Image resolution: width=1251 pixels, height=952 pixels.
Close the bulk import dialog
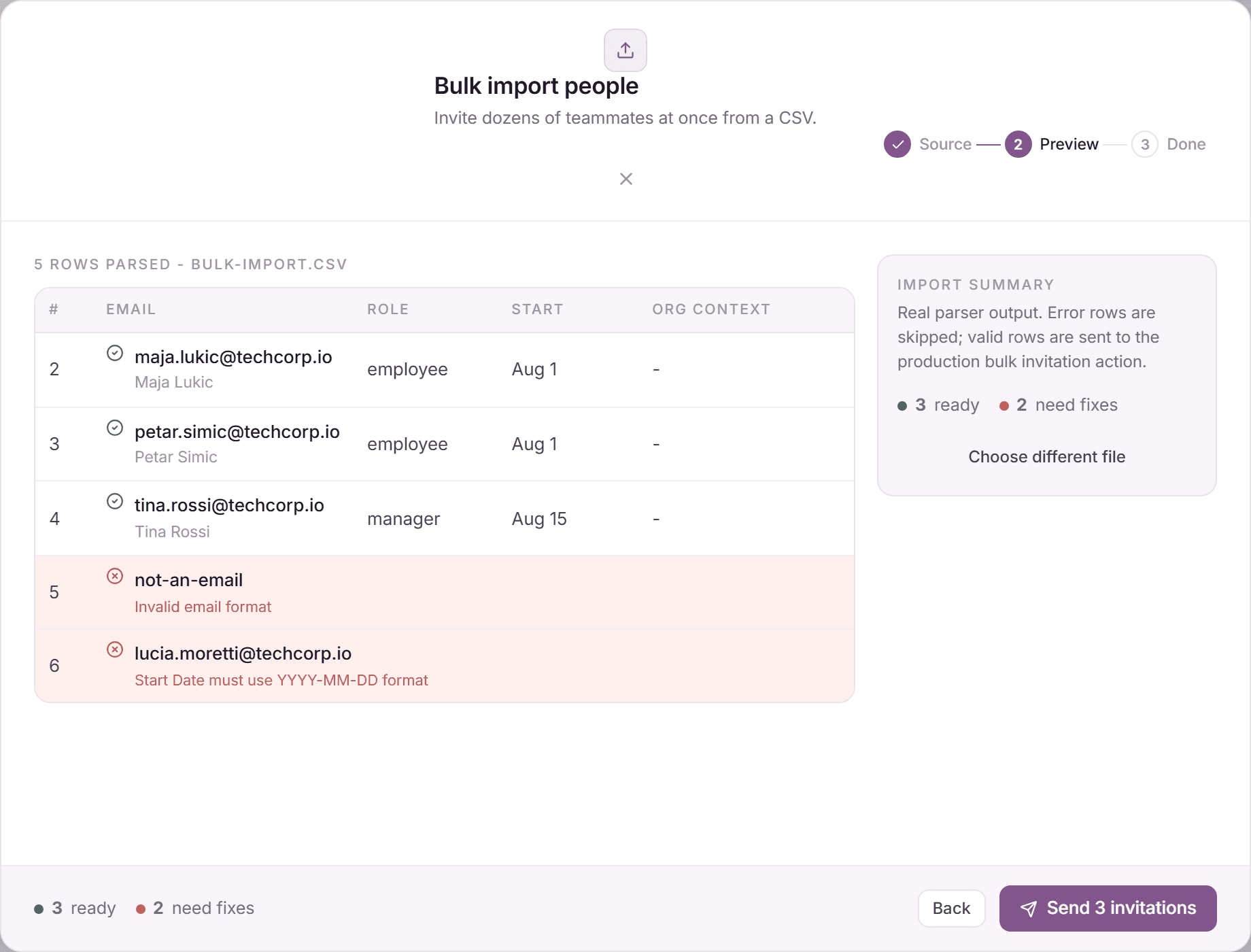(x=626, y=179)
